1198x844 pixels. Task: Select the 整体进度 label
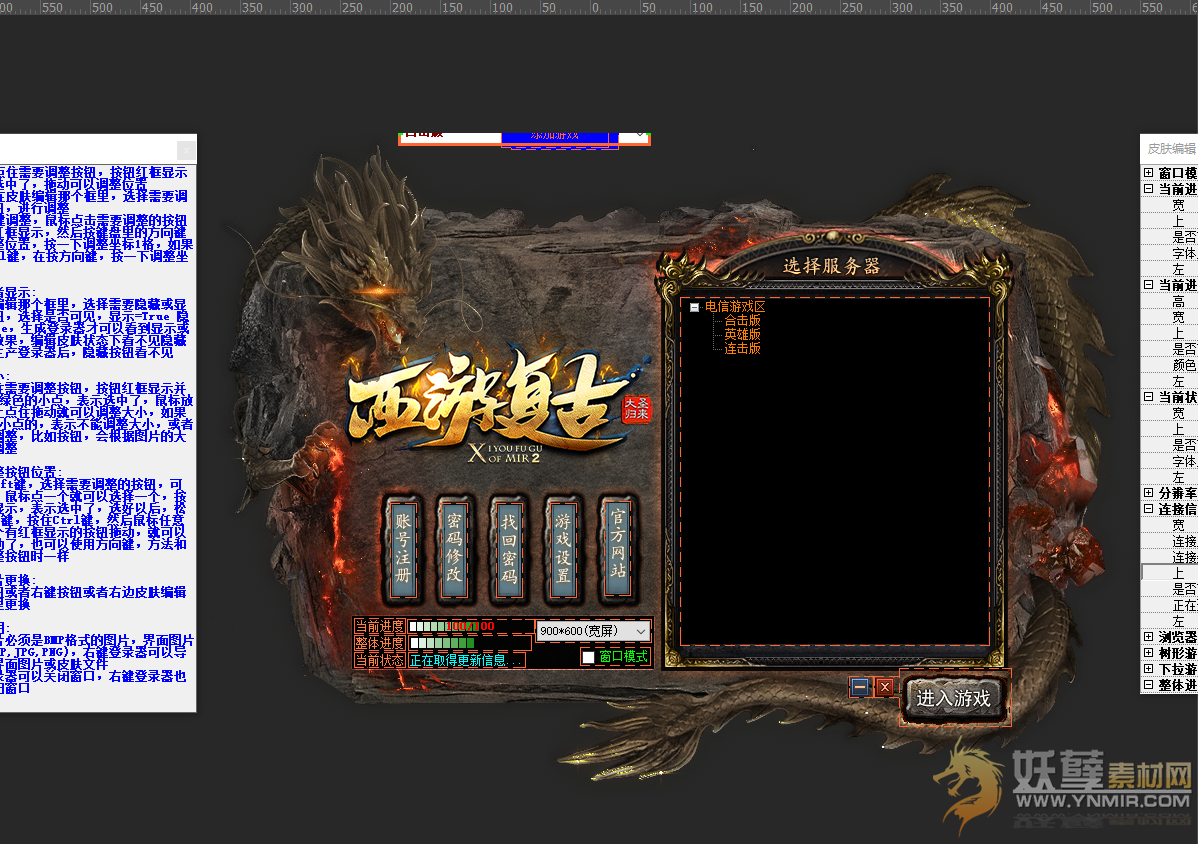[379, 643]
